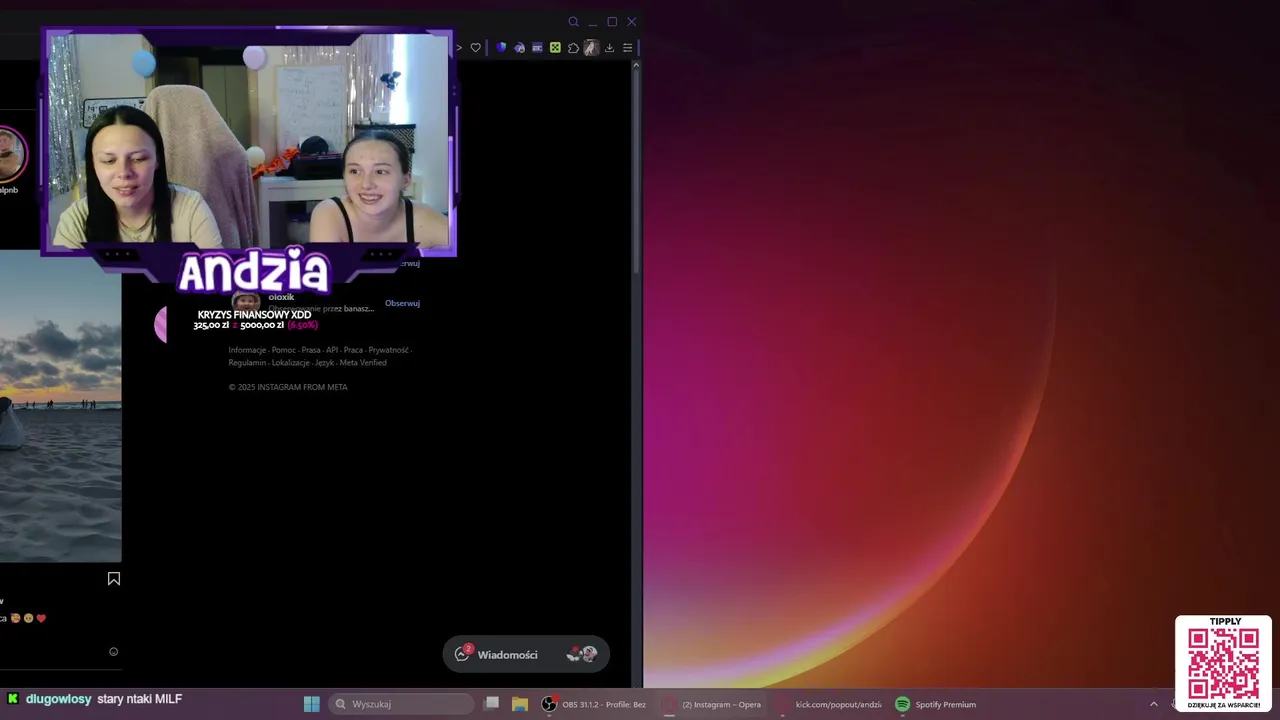The image size is (1280, 720).
Task: Switch to Instagram – Opera taskbar window
Action: pyautogui.click(x=712, y=704)
